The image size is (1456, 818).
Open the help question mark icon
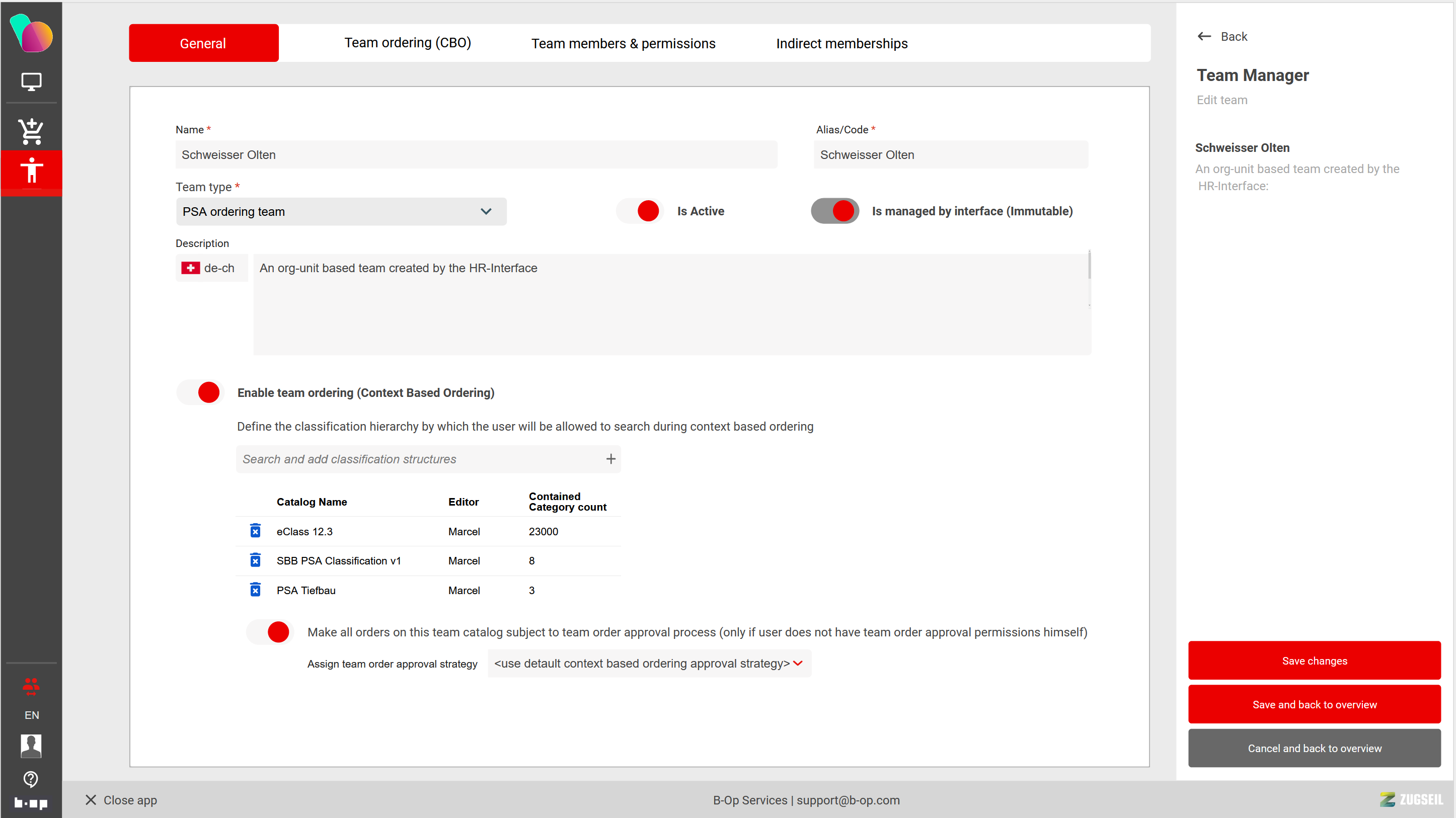pyautogui.click(x=31, y=779)
